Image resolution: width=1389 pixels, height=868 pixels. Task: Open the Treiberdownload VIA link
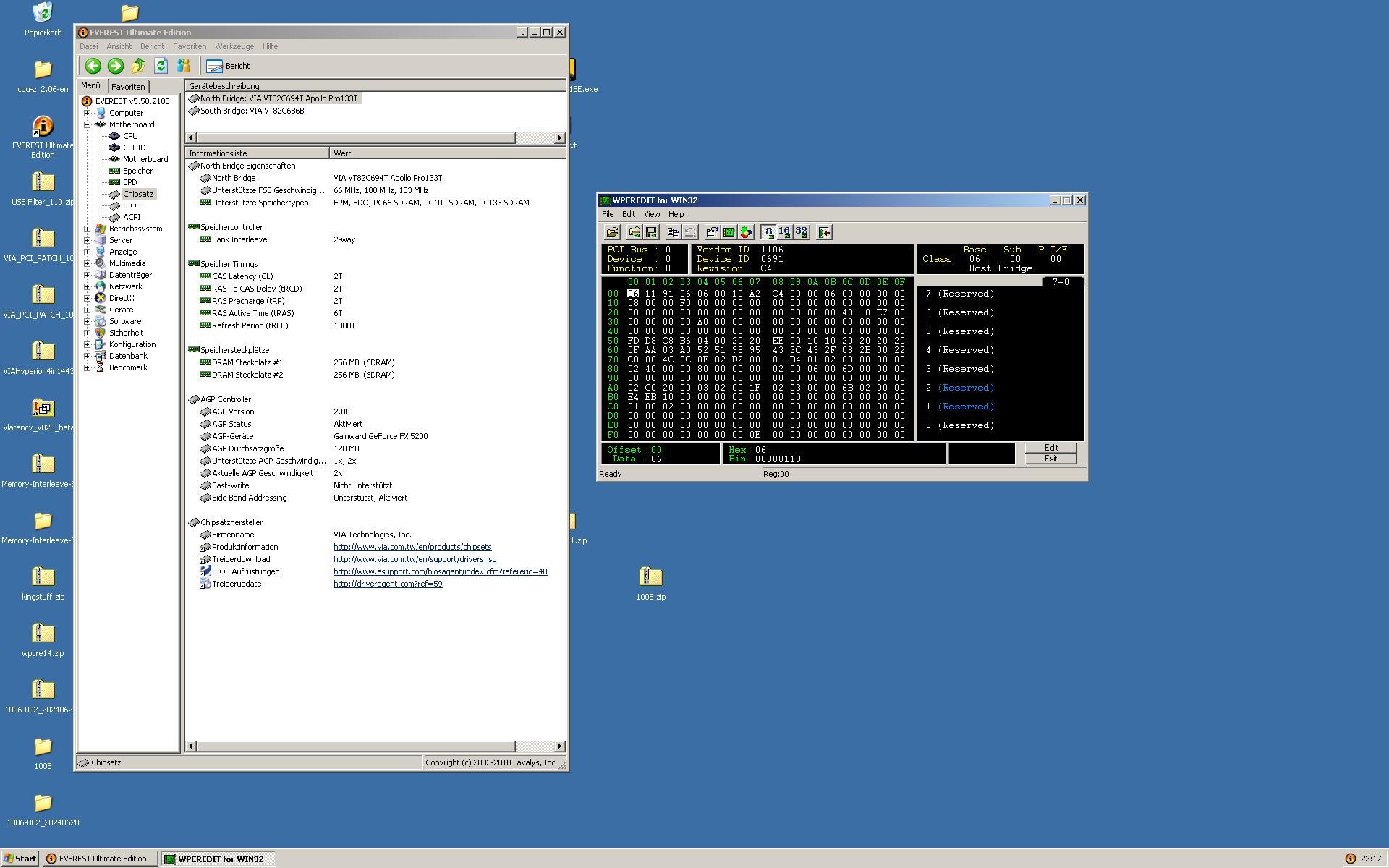click(415, 559)
